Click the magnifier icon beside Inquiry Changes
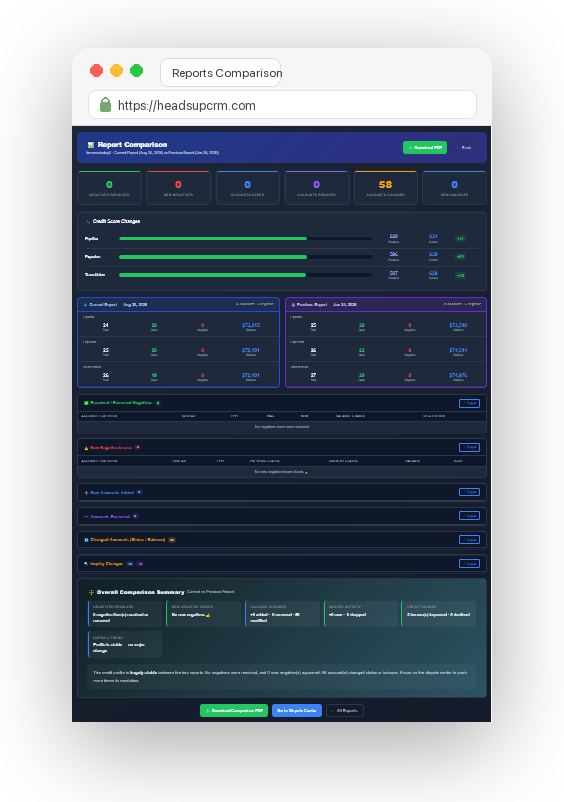 pos(86,564)
